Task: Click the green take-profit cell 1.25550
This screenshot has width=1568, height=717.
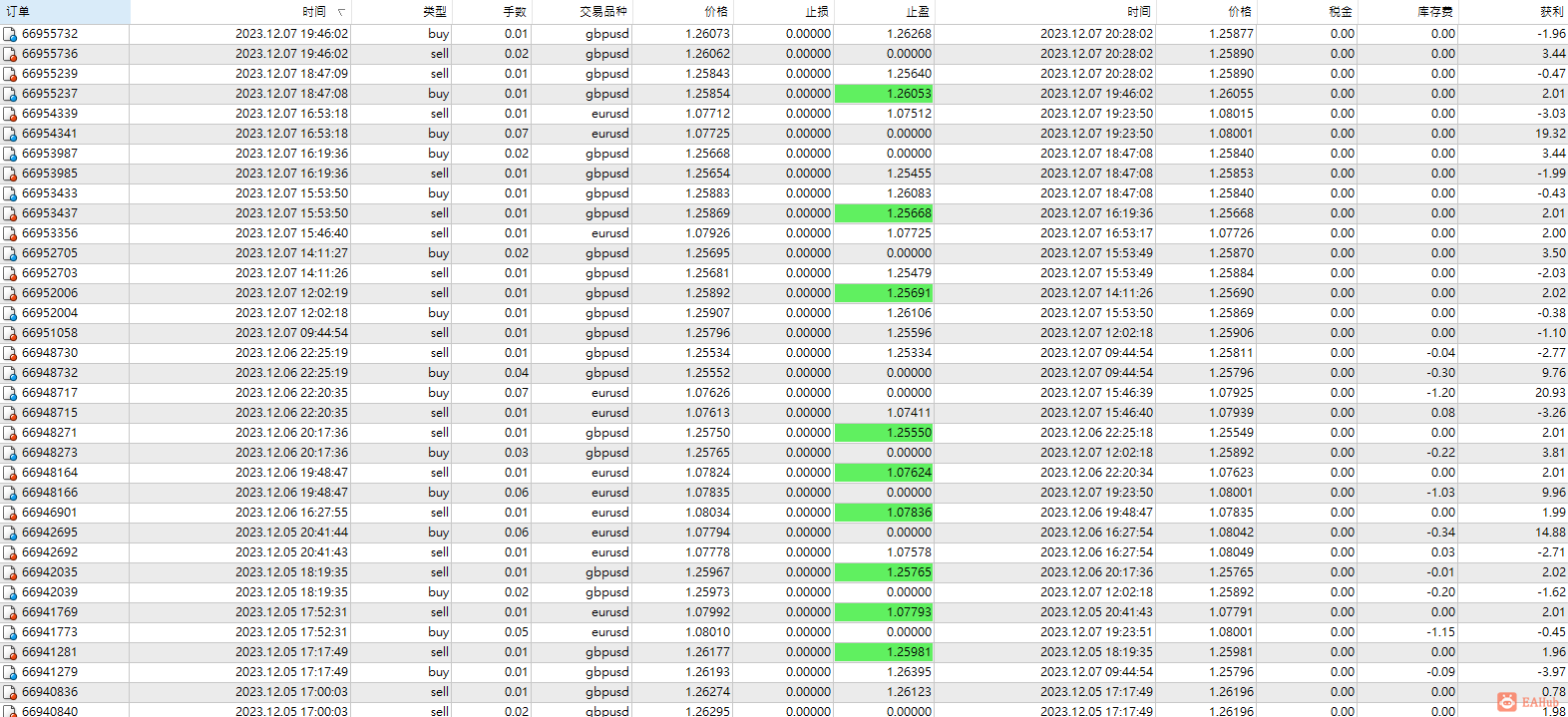Action: click(884, 433)
